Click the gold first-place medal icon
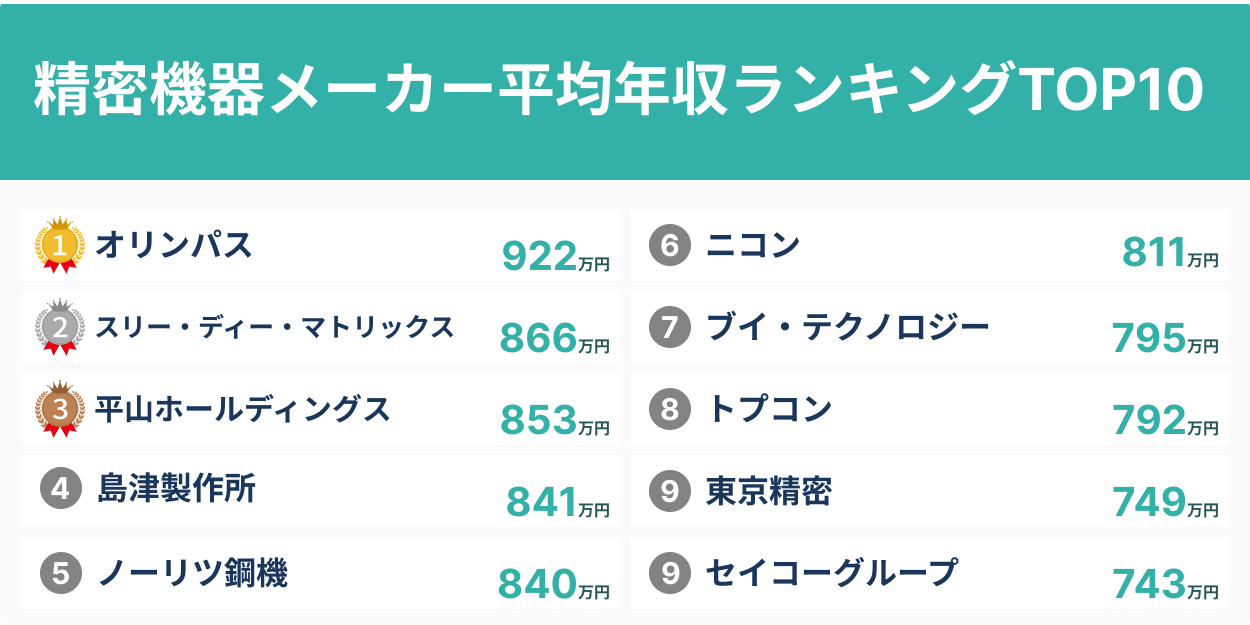The height and width of the screenshot is (625, 1250). click(x=59, y=245)
